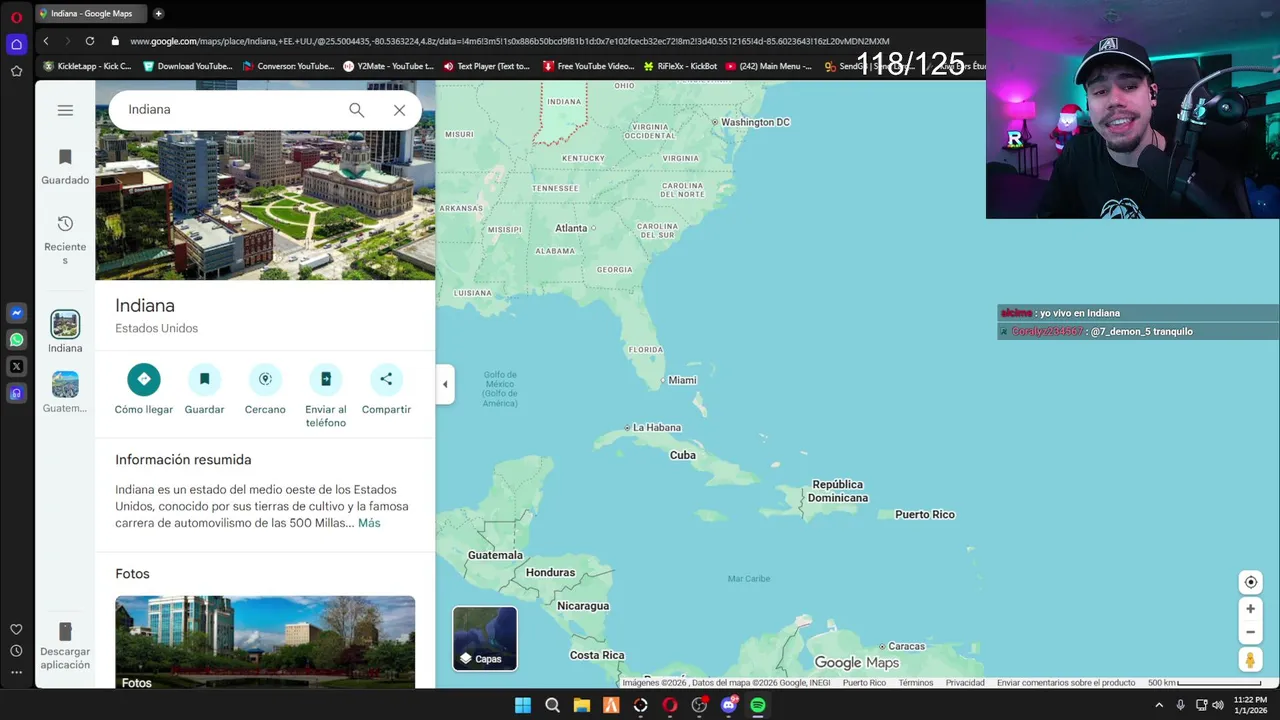This screenshot has width=1280, height=720.
Task: Open File Explorer from the taskbar
Action: 581,705
